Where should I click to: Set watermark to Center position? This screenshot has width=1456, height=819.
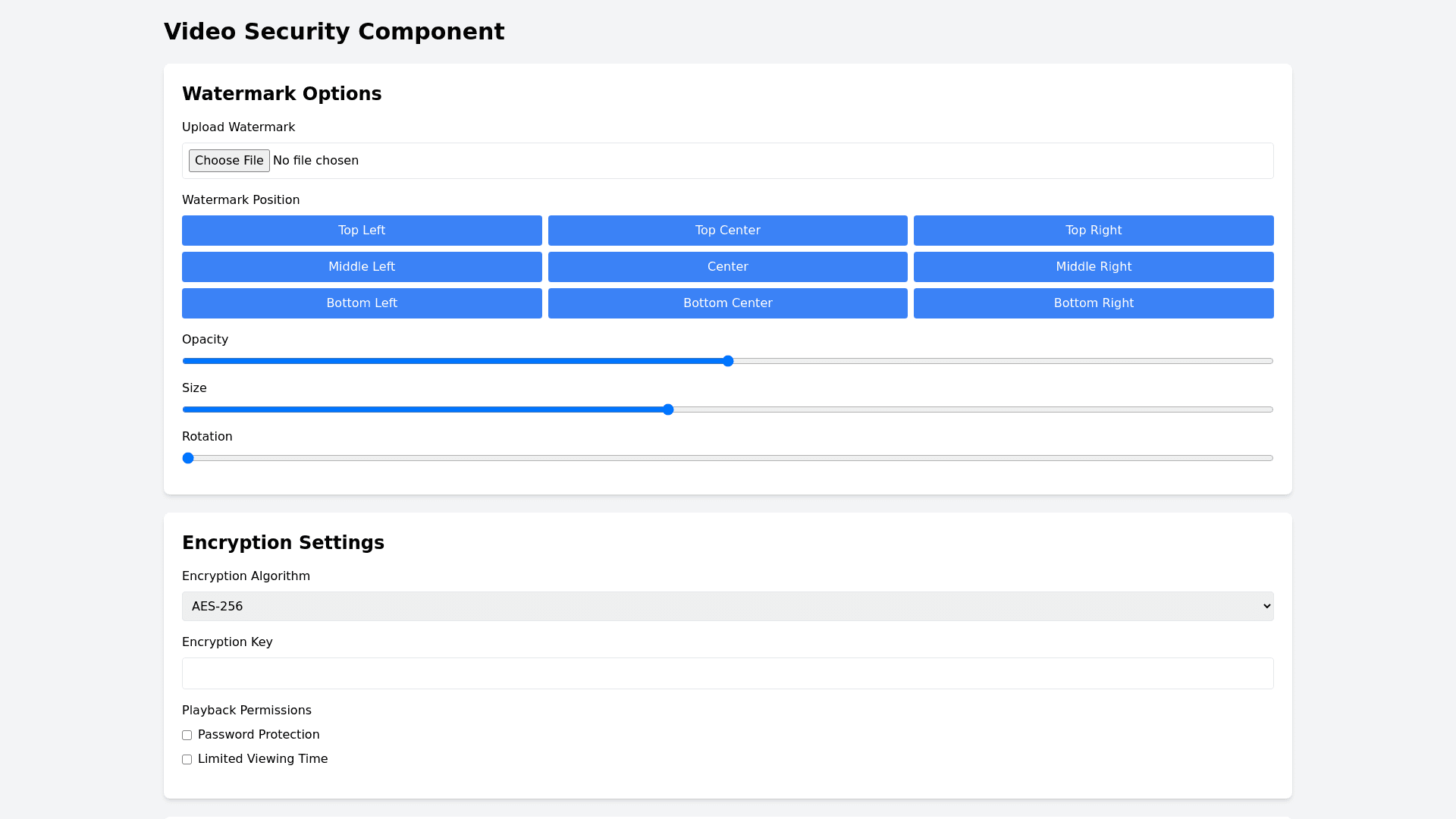[727, 267]
